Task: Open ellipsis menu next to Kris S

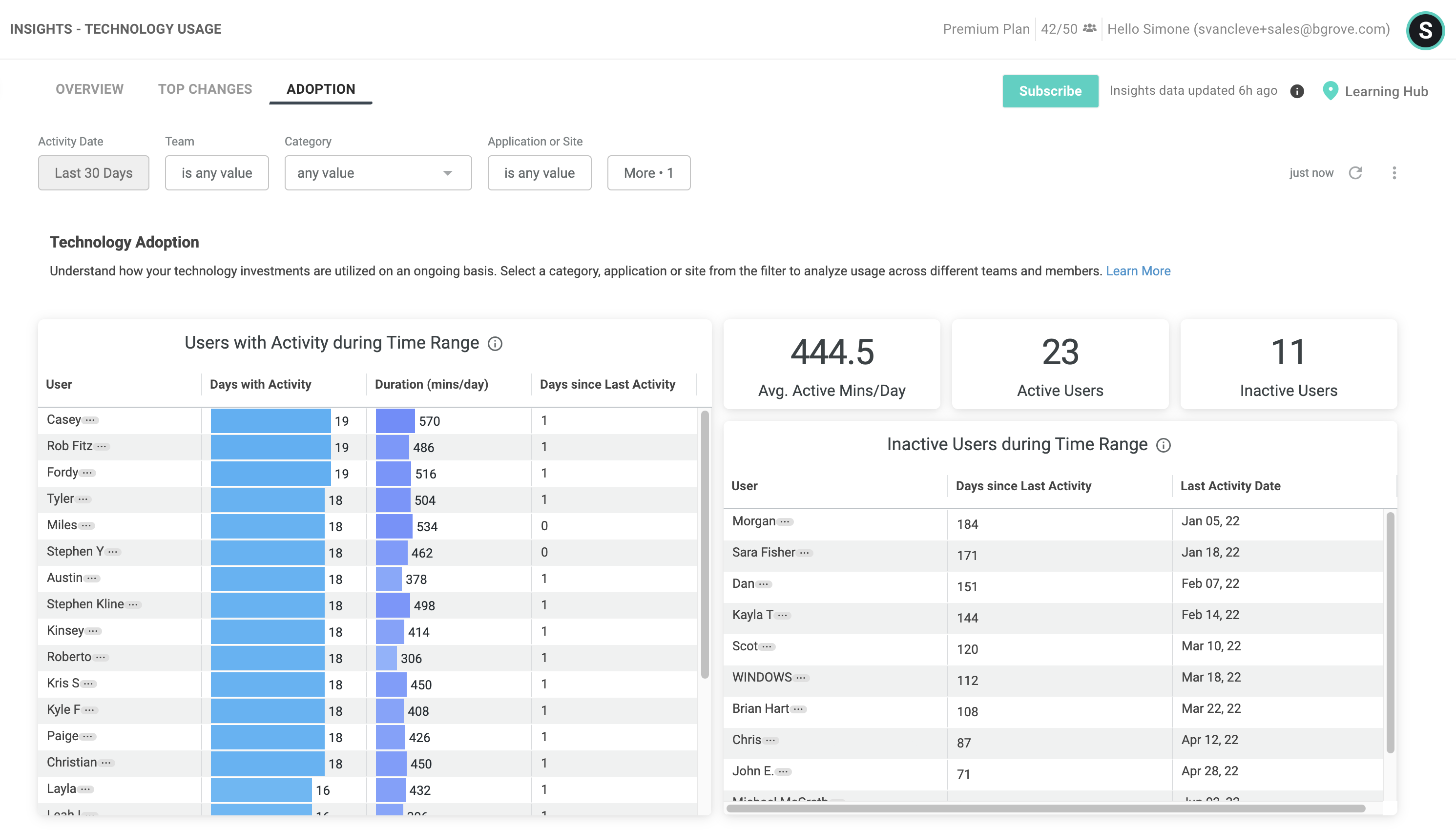Action: tap(89, 684)
